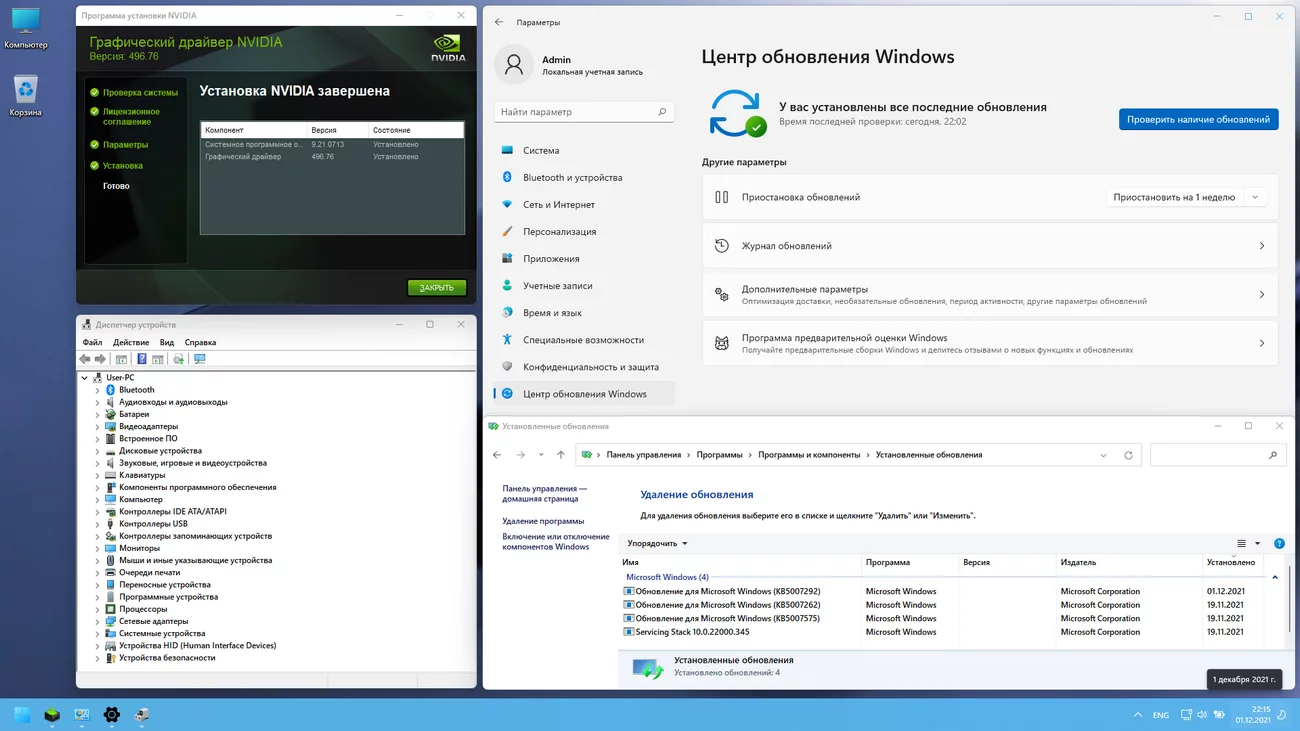Click the Update driver icon in Device Manager toolbar
The height and width of the screenshot is (731, 1300).
click(x=178, y=359)
